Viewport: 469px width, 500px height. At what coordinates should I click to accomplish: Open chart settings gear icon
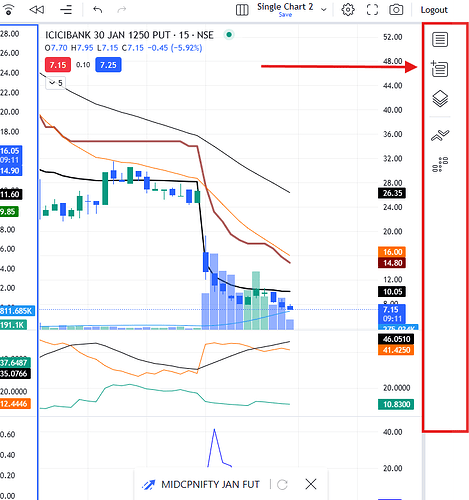click(348, 10)
